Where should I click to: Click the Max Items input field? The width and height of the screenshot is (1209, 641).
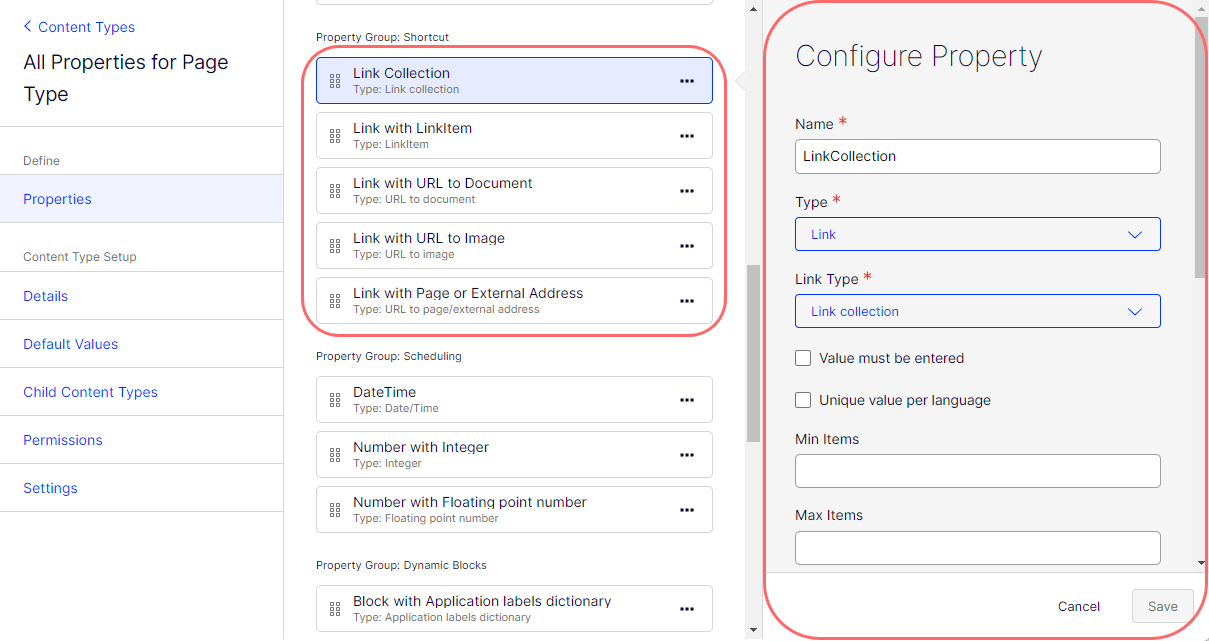tap(978, 548)
